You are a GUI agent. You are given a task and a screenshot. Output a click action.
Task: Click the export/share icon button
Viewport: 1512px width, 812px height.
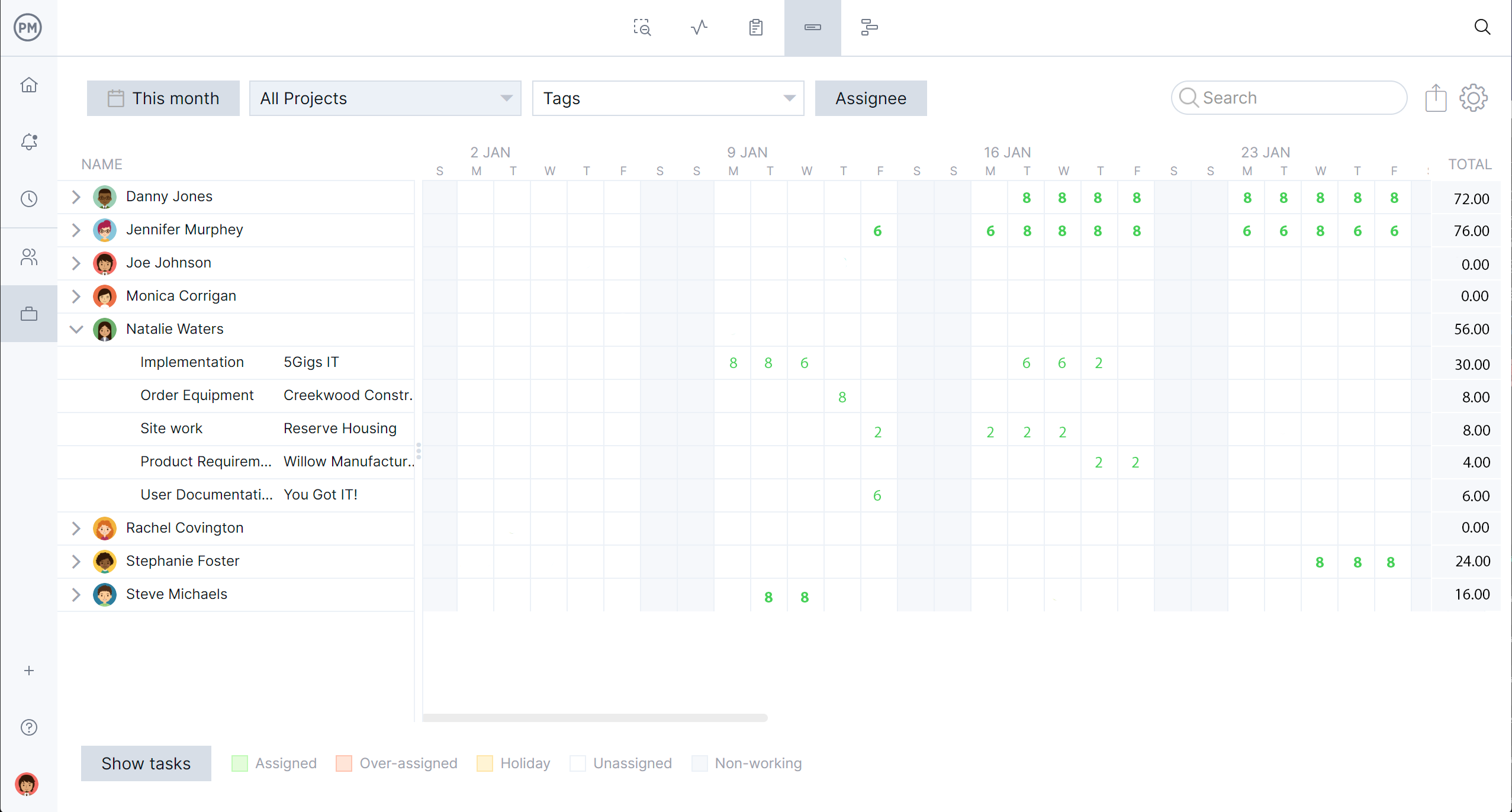pos(1436,97)
